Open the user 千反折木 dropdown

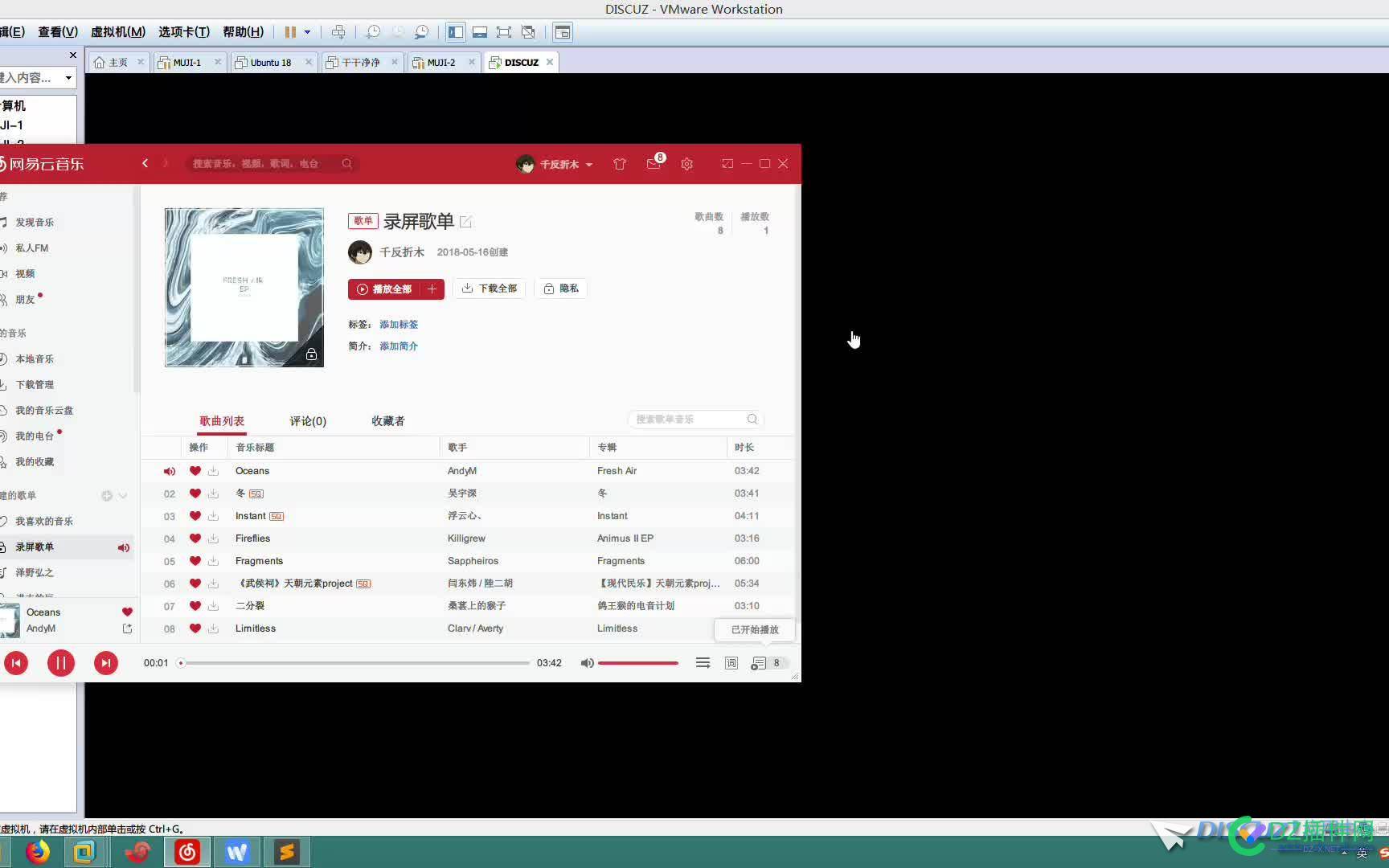click(555, 164)
